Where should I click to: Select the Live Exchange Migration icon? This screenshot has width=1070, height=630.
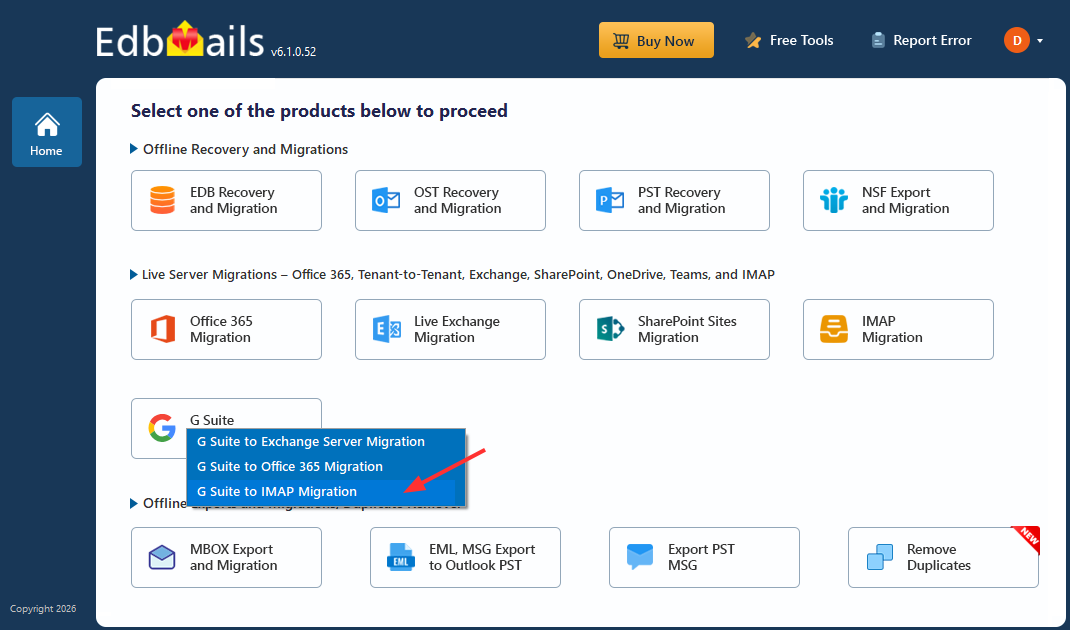[386, 329]
